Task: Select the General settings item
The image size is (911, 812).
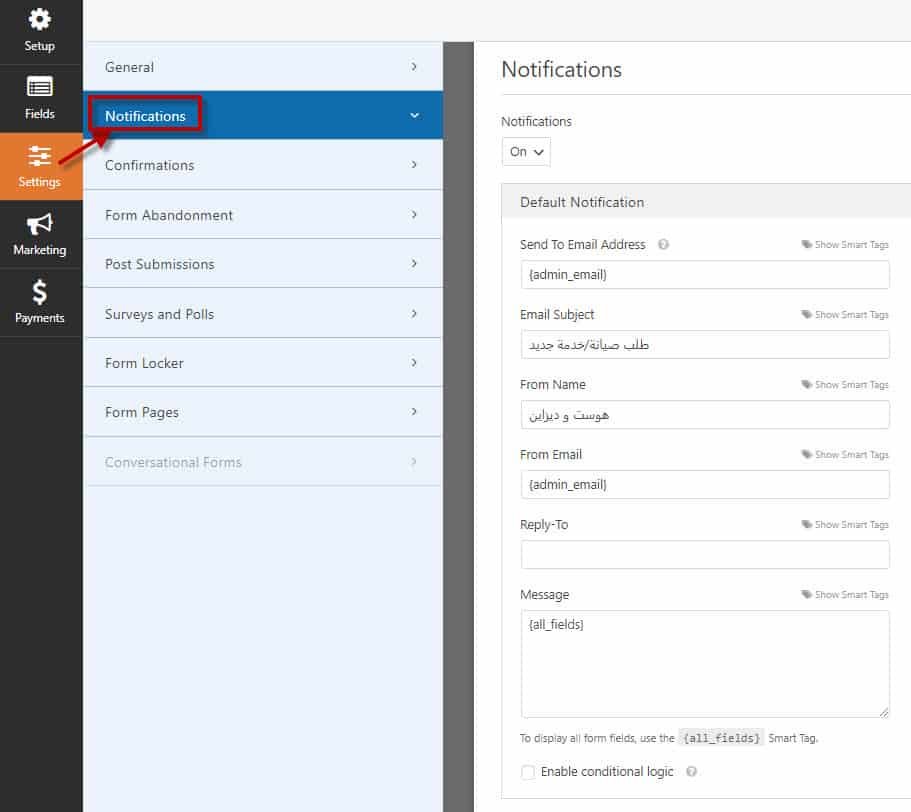Action: (x=263, y=67)
